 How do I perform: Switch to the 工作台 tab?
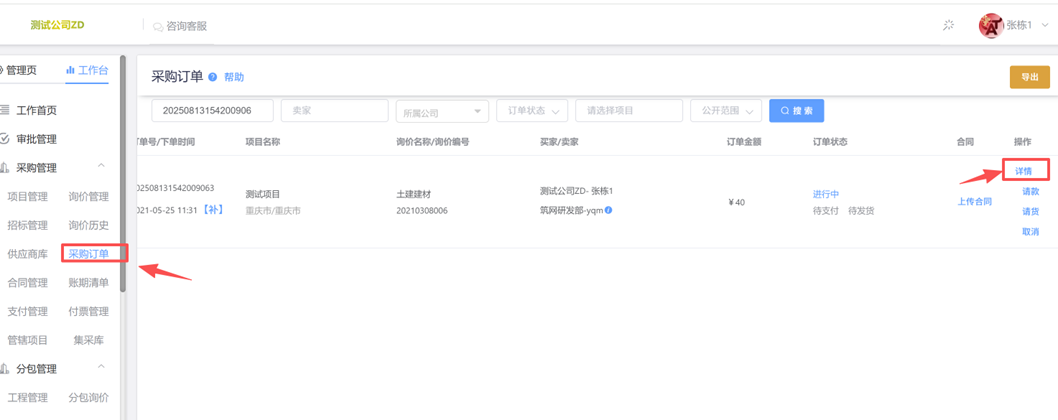87,70
